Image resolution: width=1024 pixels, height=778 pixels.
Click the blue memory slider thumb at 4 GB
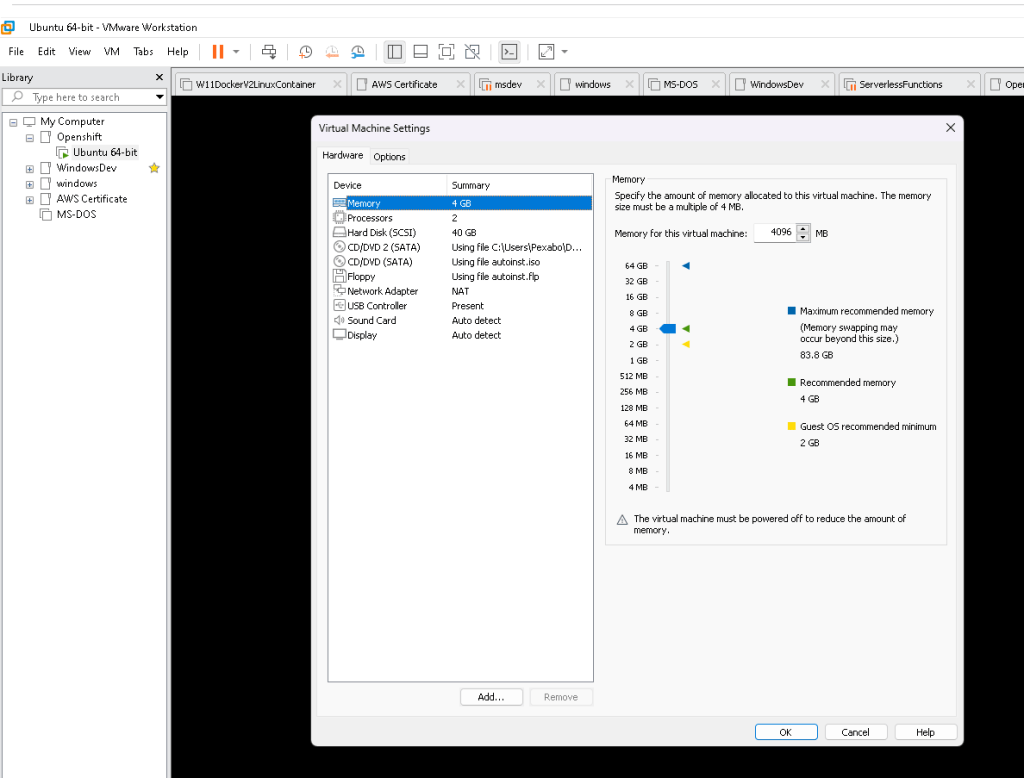point(667,329)
